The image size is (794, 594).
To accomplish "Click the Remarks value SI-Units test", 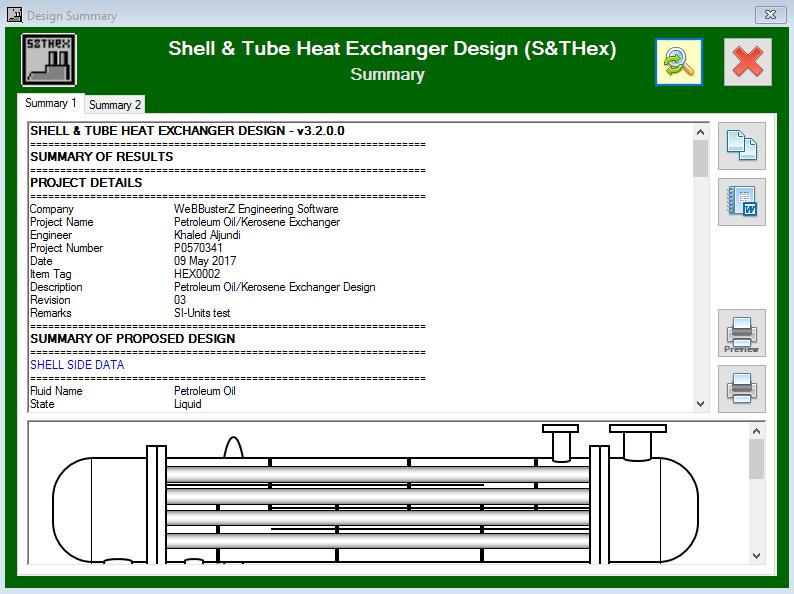I will pyautogui.click(x=202, y=313).
